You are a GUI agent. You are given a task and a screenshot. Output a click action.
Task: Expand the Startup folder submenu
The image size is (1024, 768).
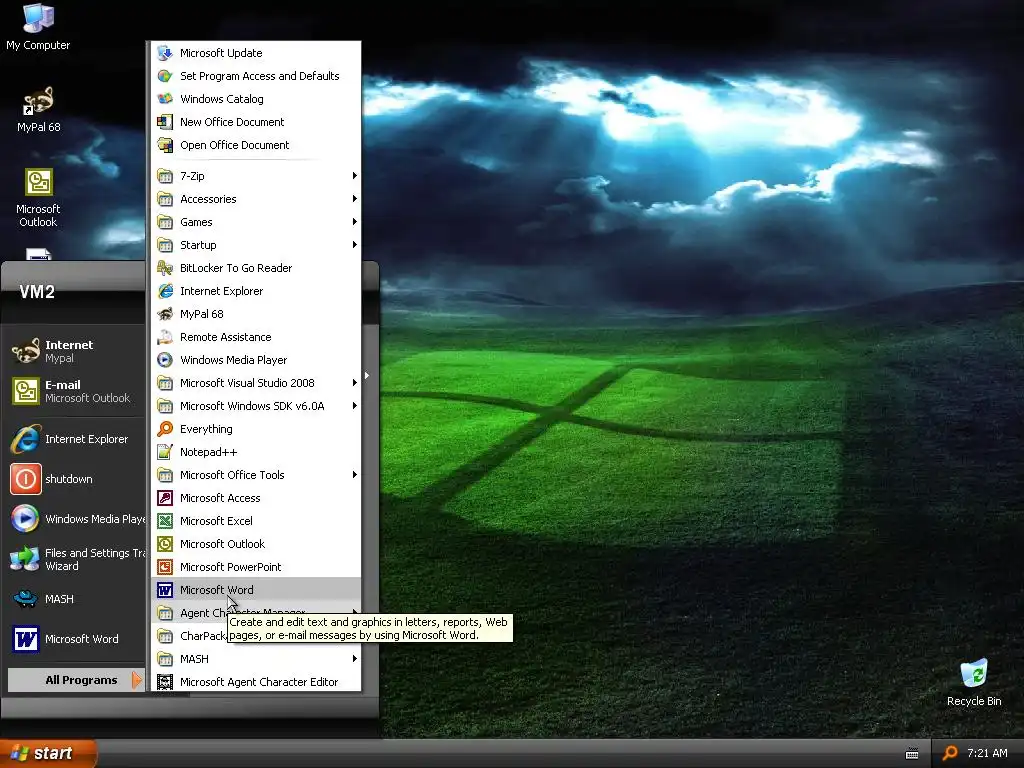pos(256,245)
